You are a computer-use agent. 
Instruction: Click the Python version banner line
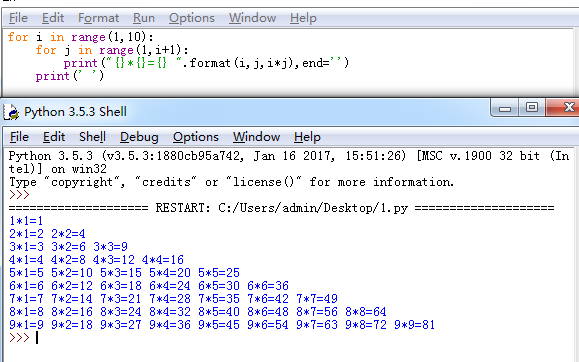tap(289, 163)
